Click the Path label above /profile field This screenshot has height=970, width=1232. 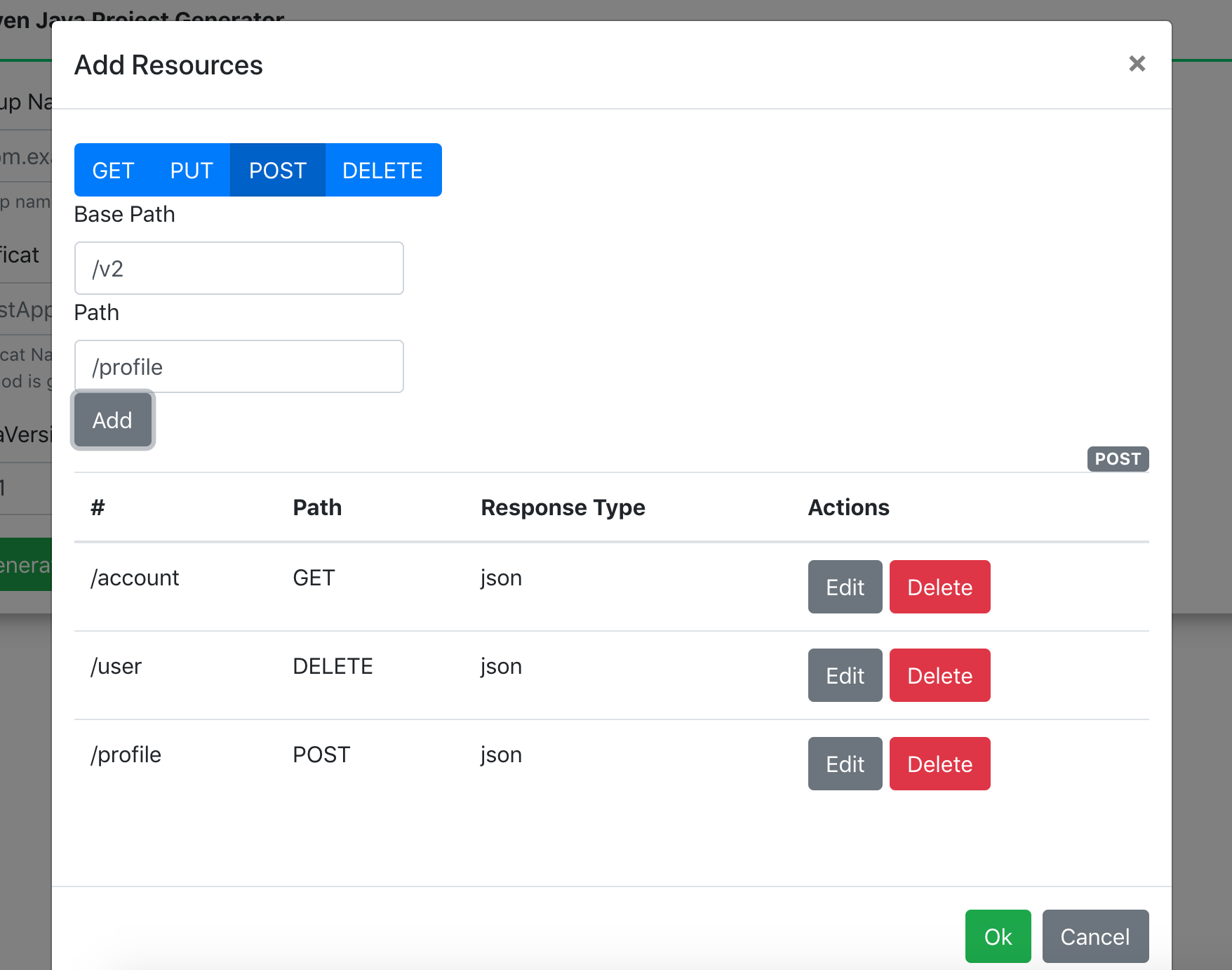pos(96,312)
